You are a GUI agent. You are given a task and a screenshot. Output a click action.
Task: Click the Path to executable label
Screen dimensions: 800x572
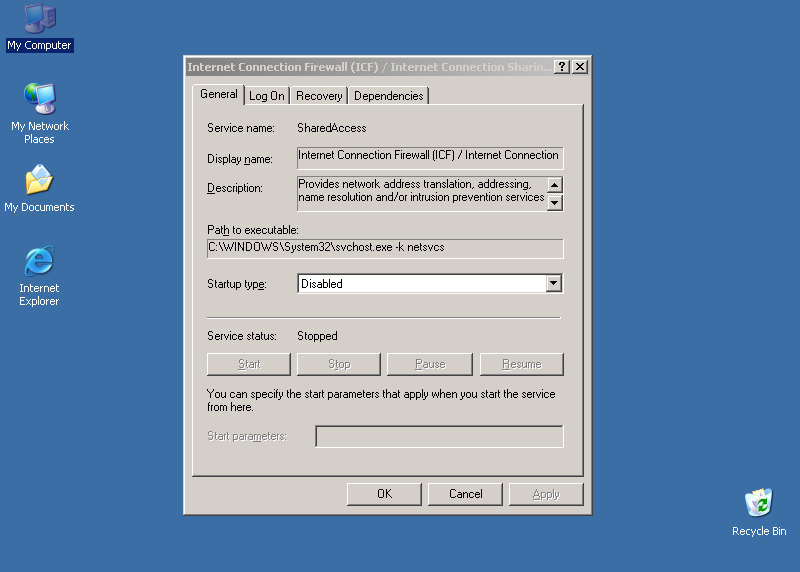coord(253,230)
